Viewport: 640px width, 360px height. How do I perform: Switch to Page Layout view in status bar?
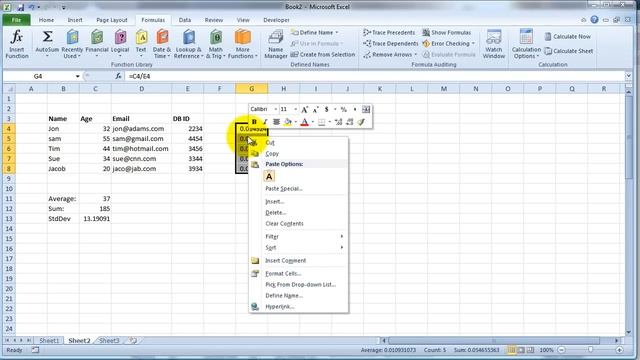521,350
